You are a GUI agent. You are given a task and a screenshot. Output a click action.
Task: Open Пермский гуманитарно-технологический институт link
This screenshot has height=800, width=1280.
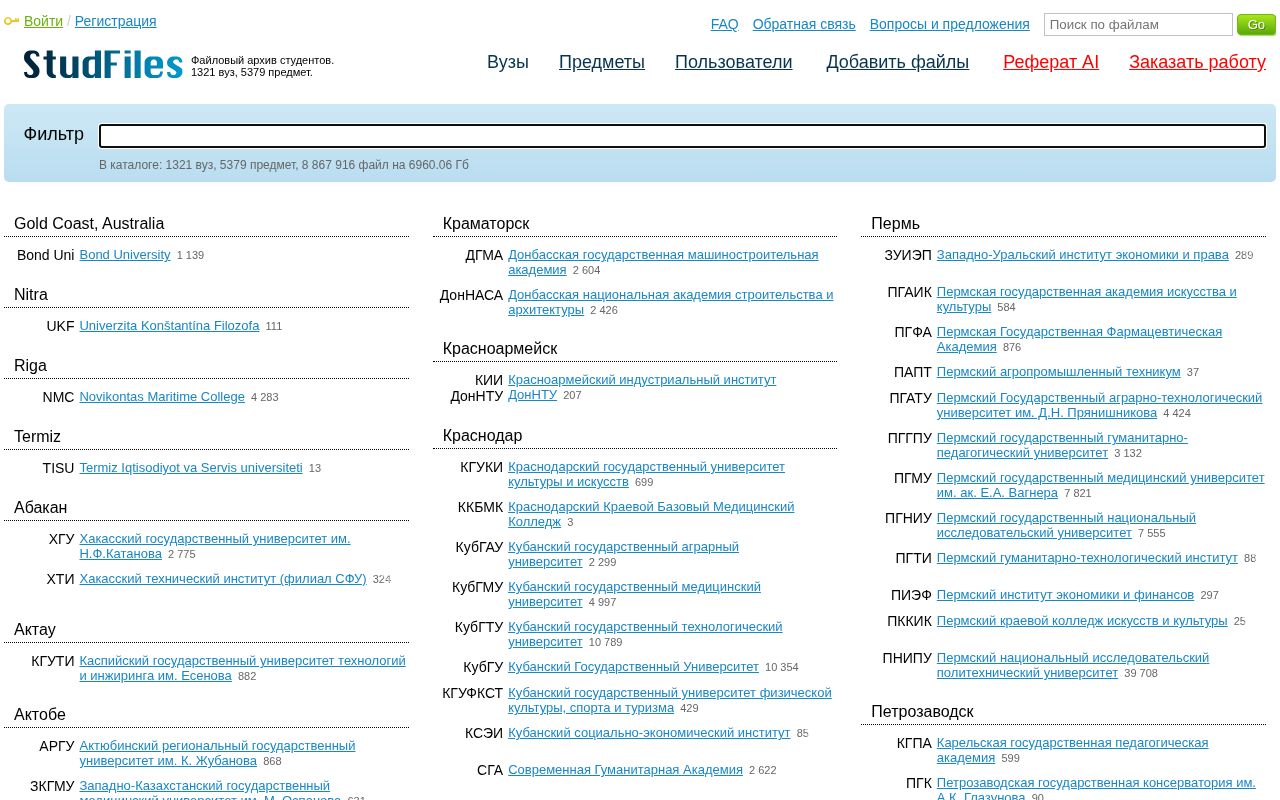pos(1087,558)
